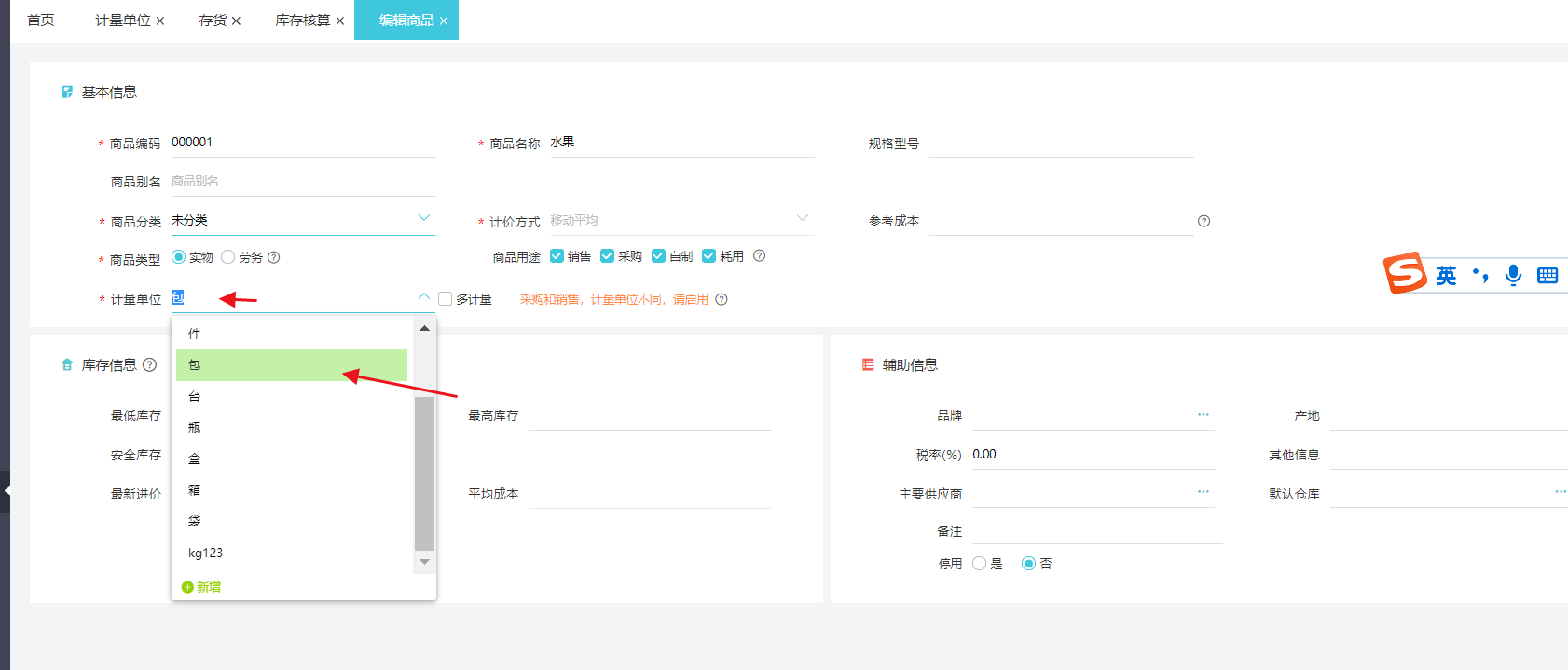This screenshot has height=670, width=1568.
Task: Click help icon next to 参考成本
Action: [1204, 221]
